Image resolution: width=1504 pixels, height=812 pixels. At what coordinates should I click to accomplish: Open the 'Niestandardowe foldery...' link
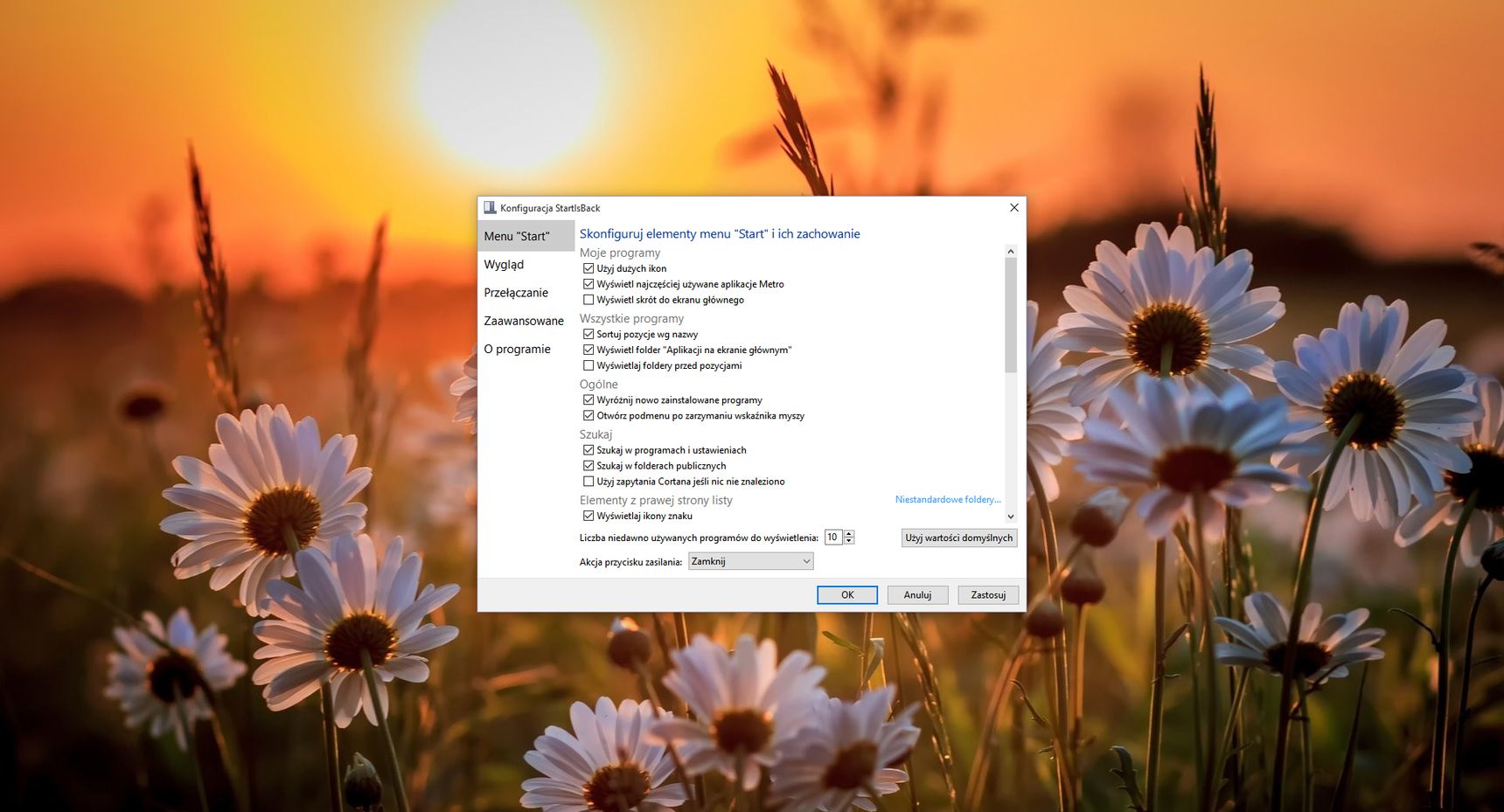click(x=948, y=500)
